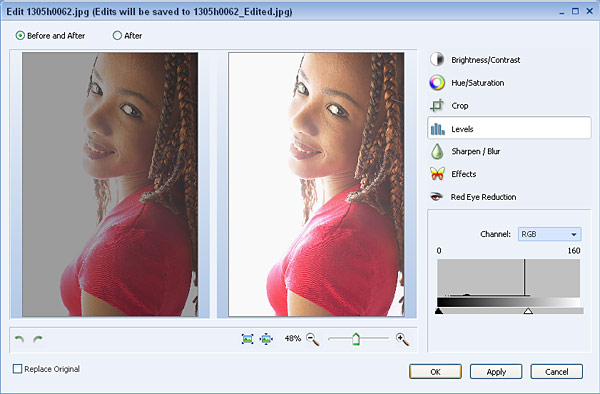Select the Levels option
Image resolution: width=600 pixels, height=394 pixels.
pos(509,128)
